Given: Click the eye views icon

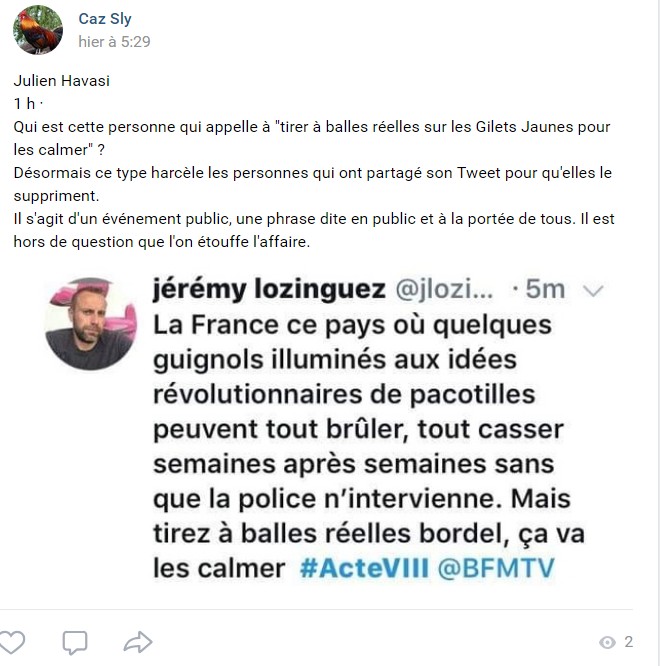Looking at the screenshot, I should 607,642.
